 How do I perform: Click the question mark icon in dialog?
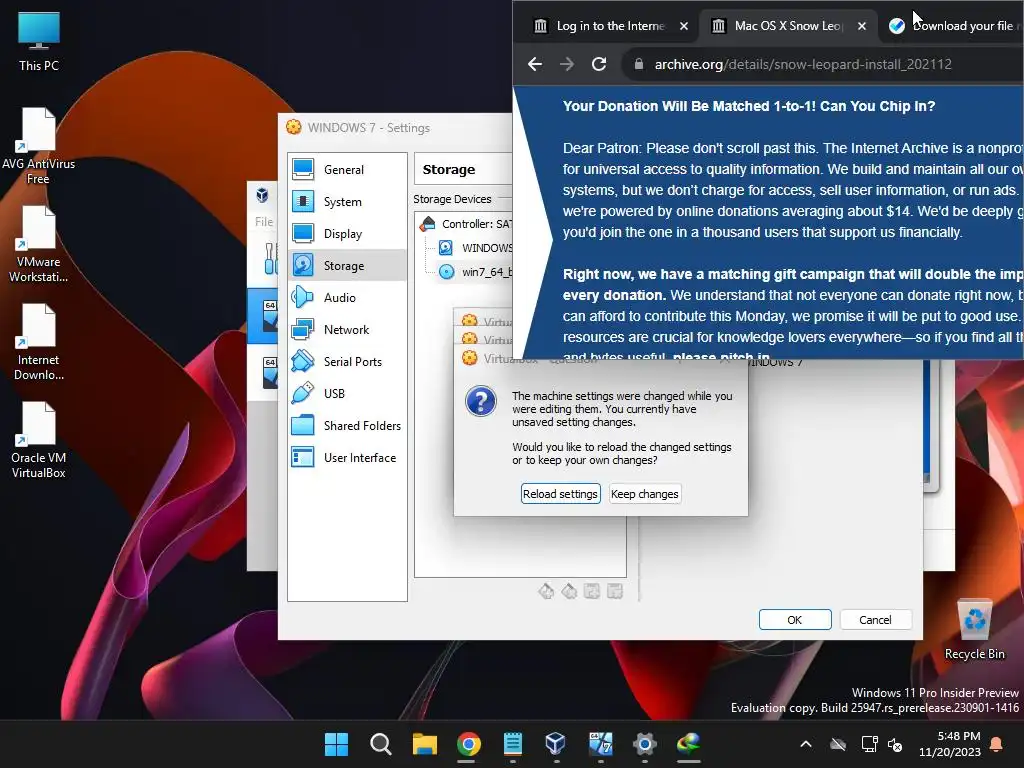[x=481, y=401]
